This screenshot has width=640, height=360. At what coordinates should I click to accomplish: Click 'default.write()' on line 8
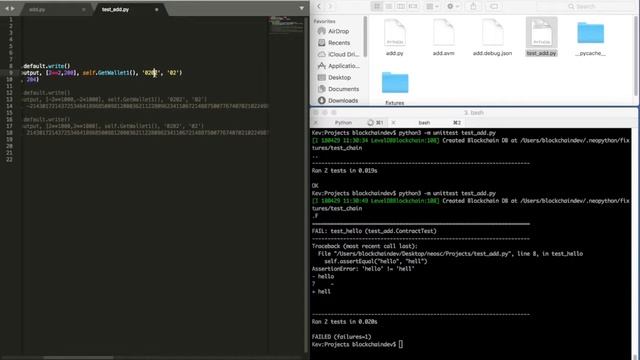(47, 66)
